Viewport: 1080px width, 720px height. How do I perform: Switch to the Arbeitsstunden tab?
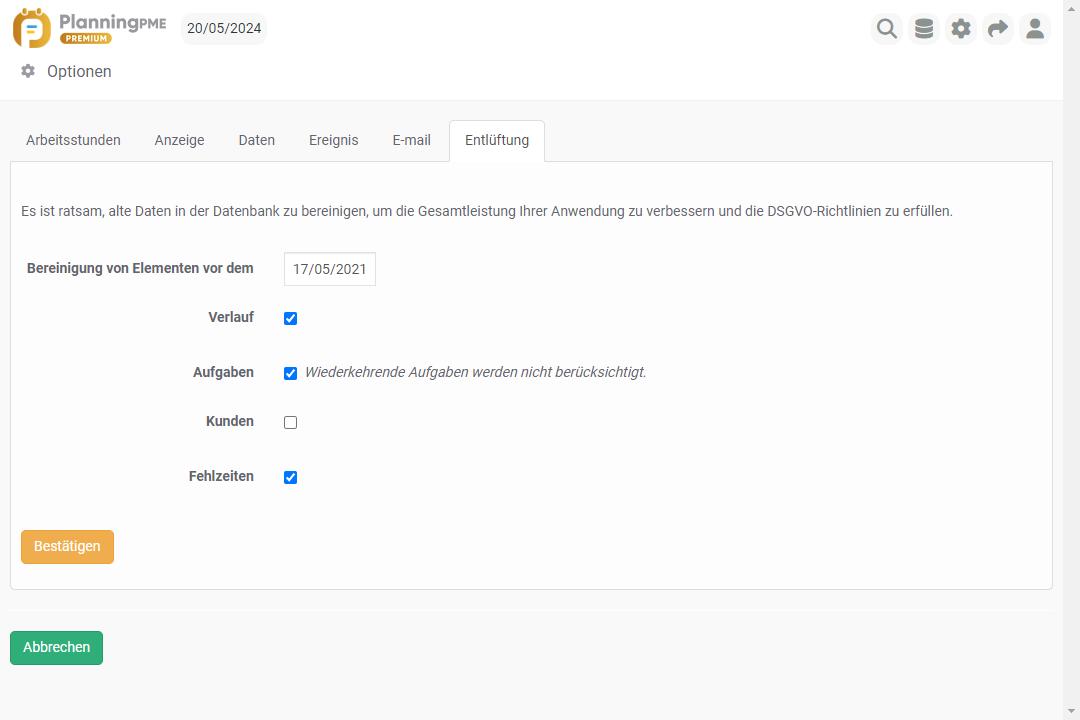coord(73,141)
